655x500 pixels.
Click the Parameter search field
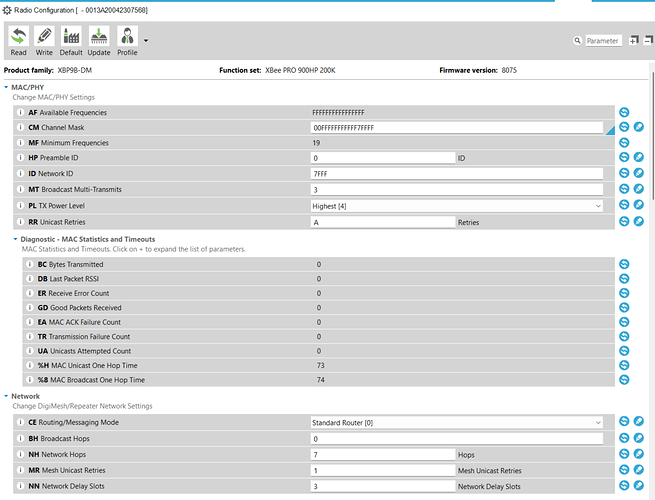[603, 41]
